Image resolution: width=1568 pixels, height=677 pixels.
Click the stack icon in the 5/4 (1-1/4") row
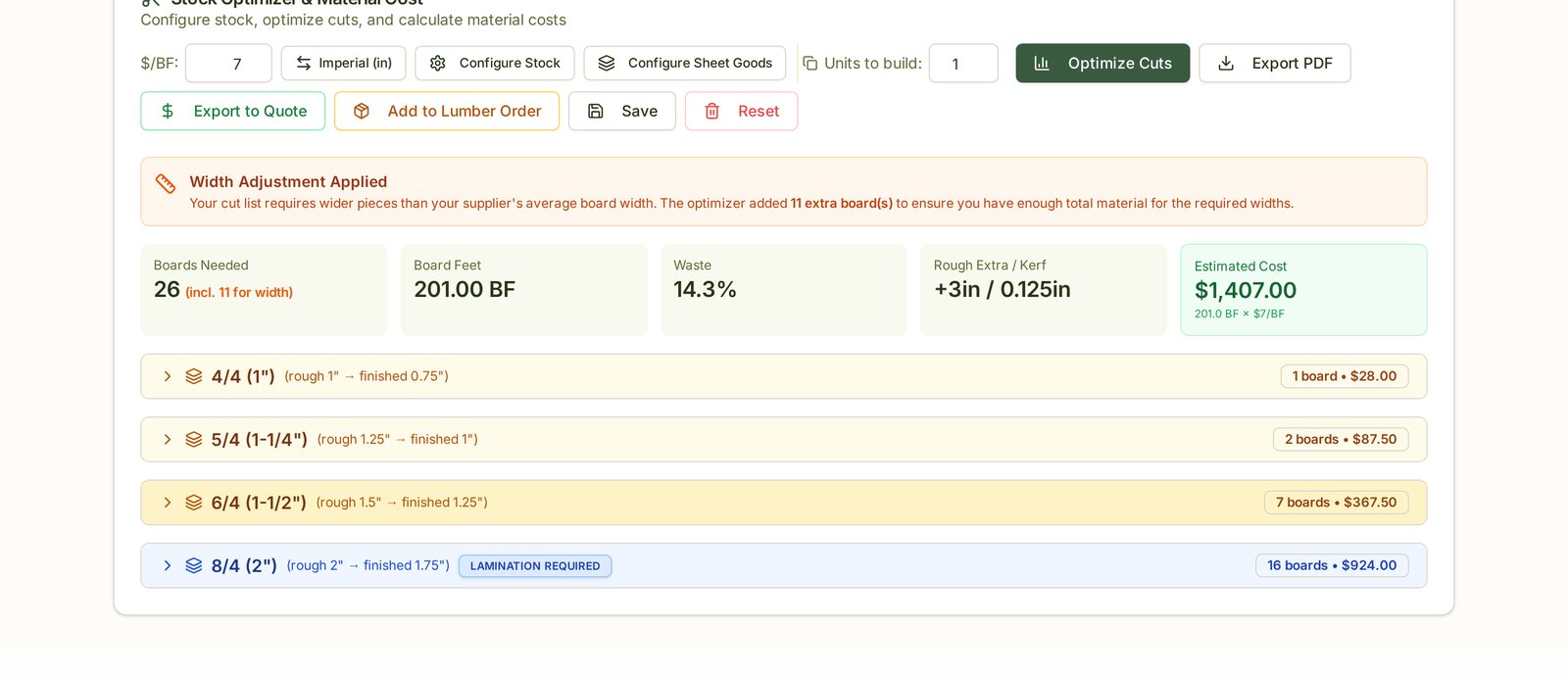point(194,439)
